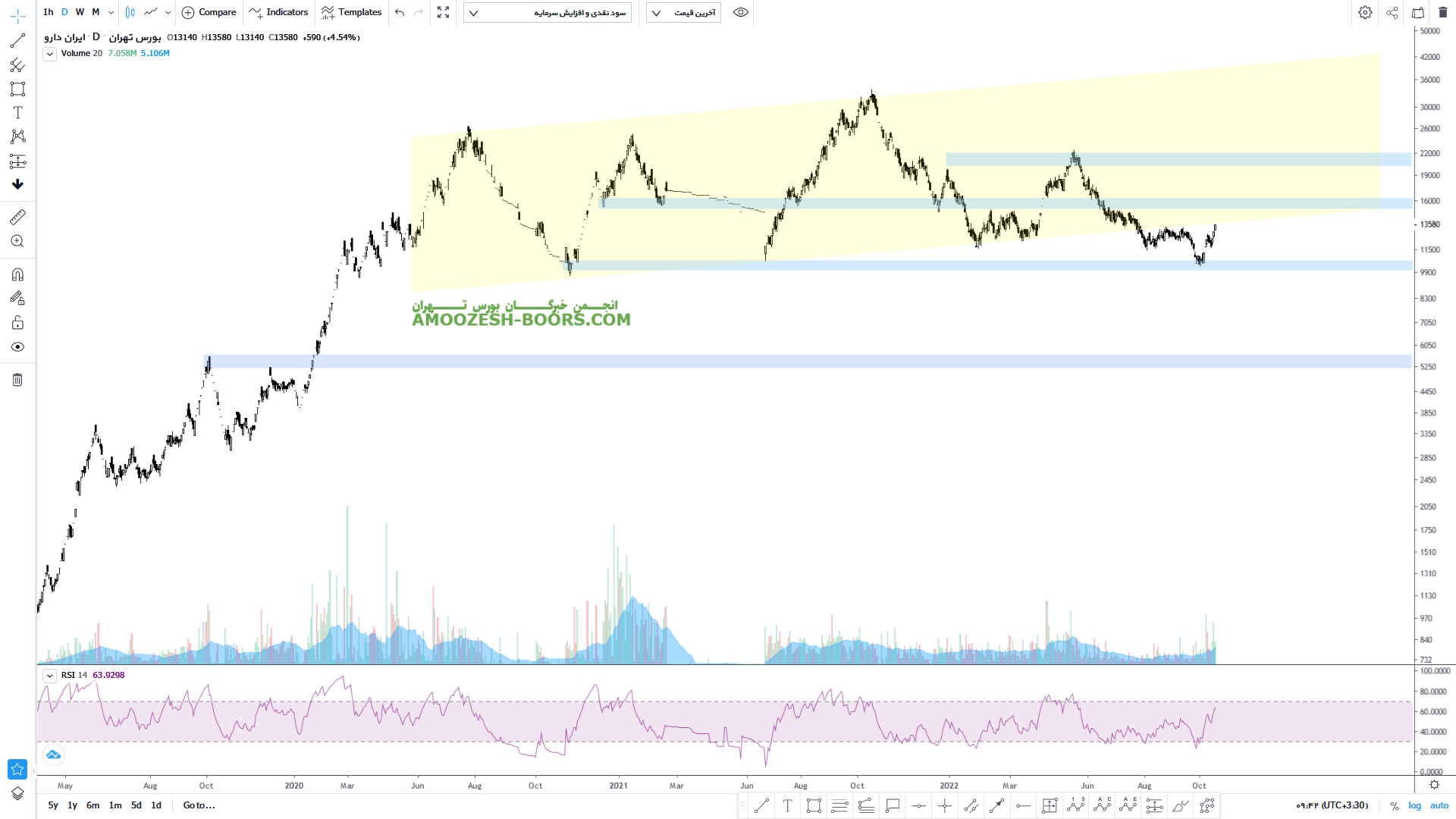The image size is (1456, 819).
Task: Select the trend line drawing tool
Action: coord(17,41)
